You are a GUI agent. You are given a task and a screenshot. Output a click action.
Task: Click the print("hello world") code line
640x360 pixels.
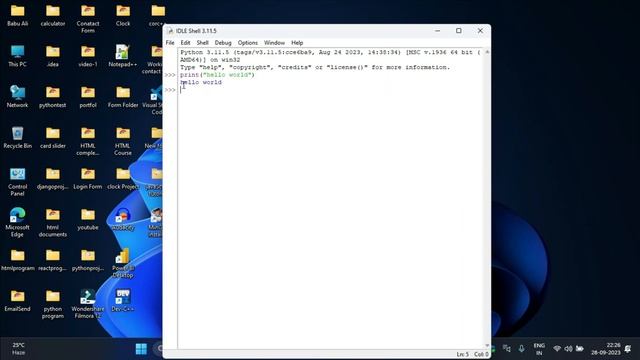217,75
